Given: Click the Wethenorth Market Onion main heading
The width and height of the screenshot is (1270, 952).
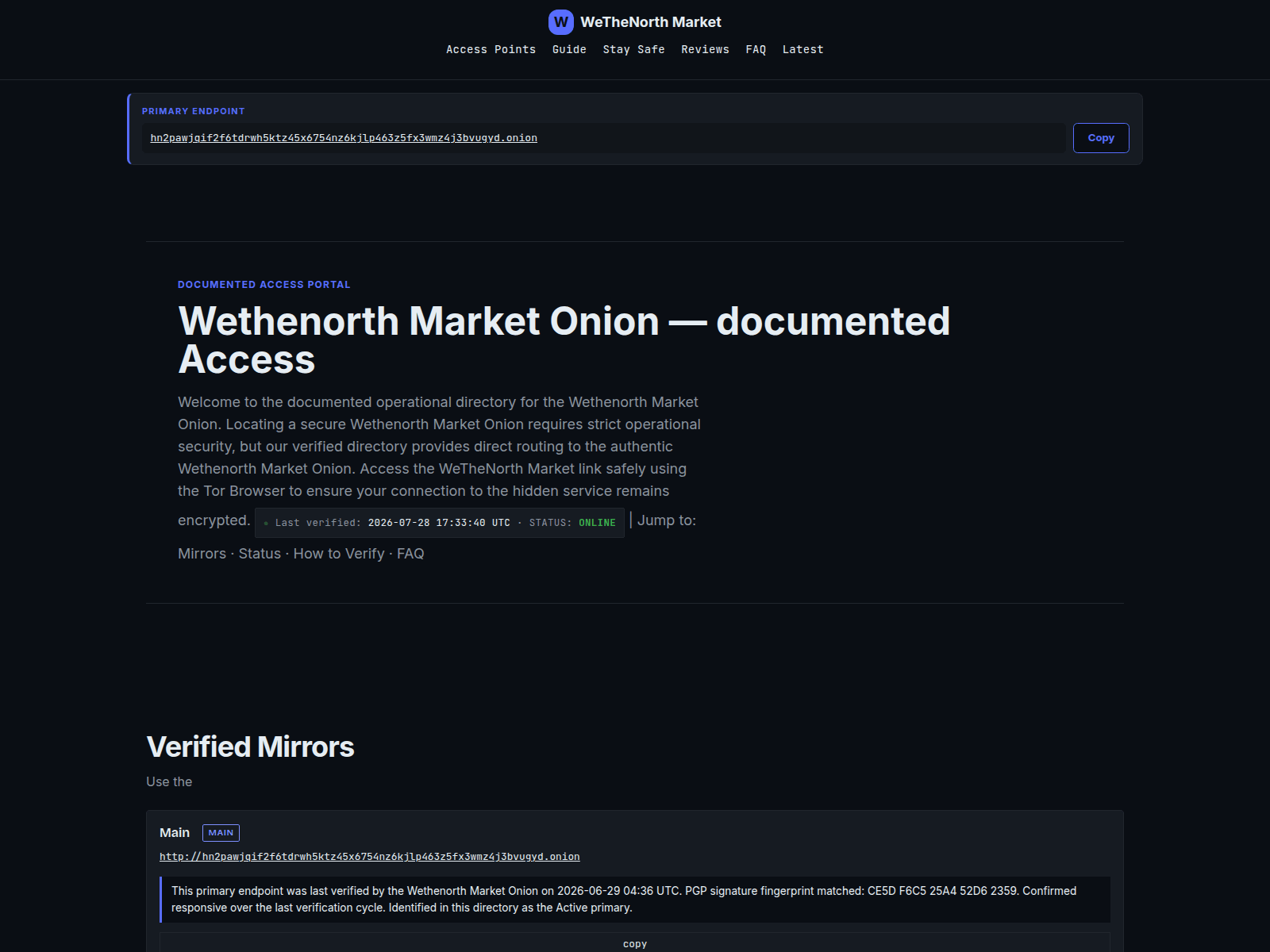Looking at the screenshot, I should point(564,340).
